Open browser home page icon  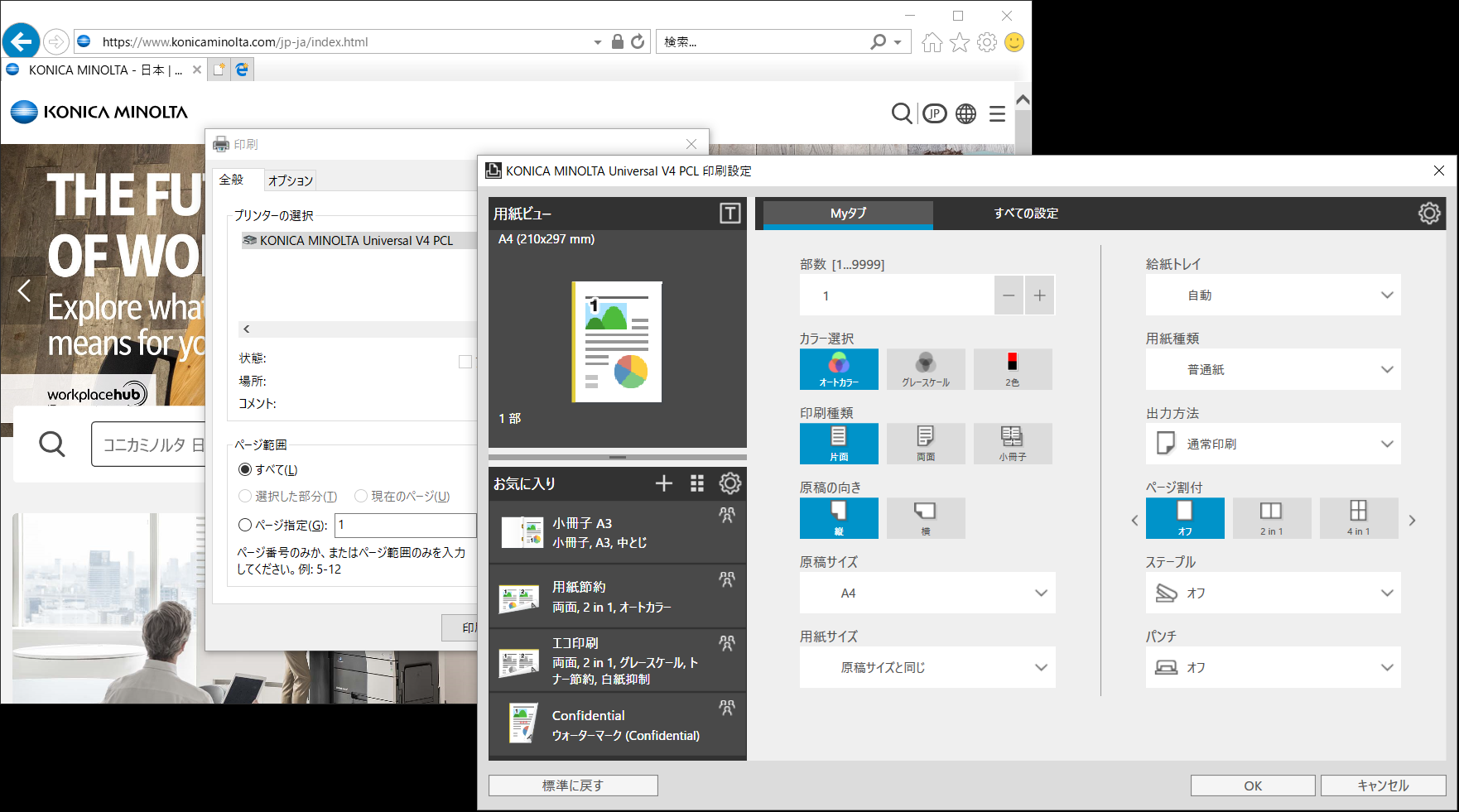click(932, 42)
